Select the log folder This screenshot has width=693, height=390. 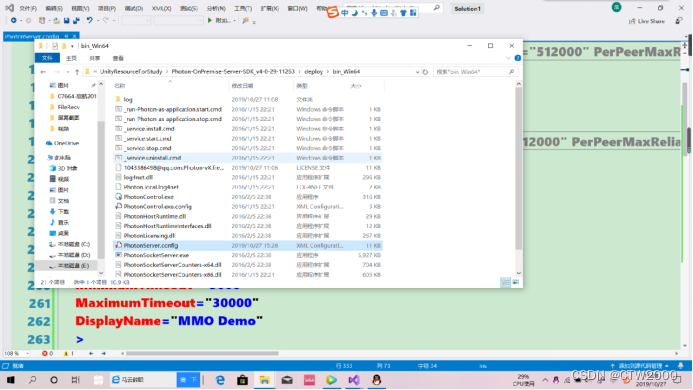(248, 99)
